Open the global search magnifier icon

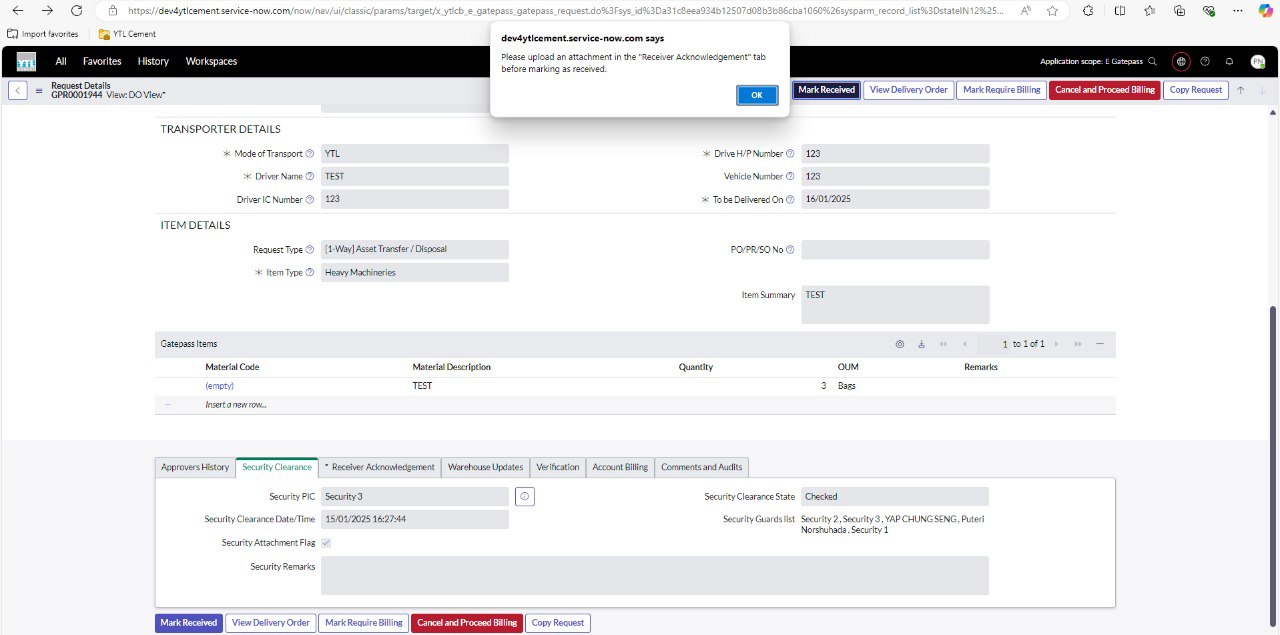[x=1153, y=61]
